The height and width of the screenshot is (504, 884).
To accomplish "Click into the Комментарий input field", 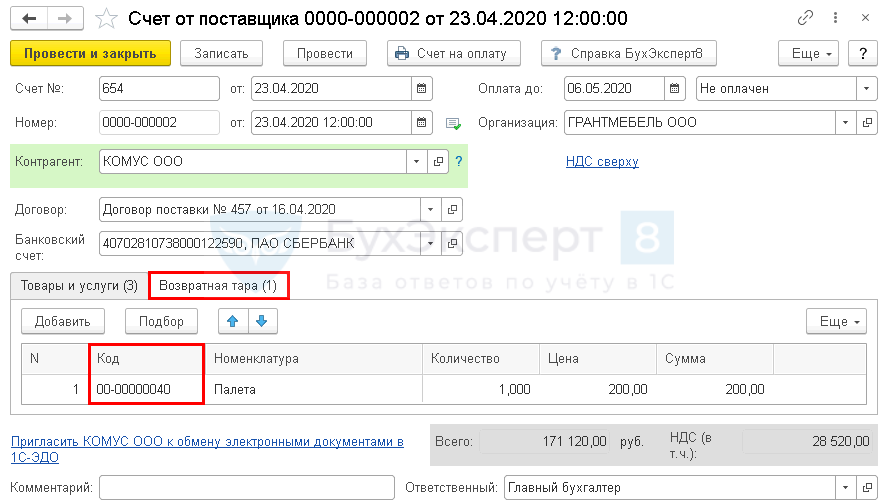I will pos(248,487).
